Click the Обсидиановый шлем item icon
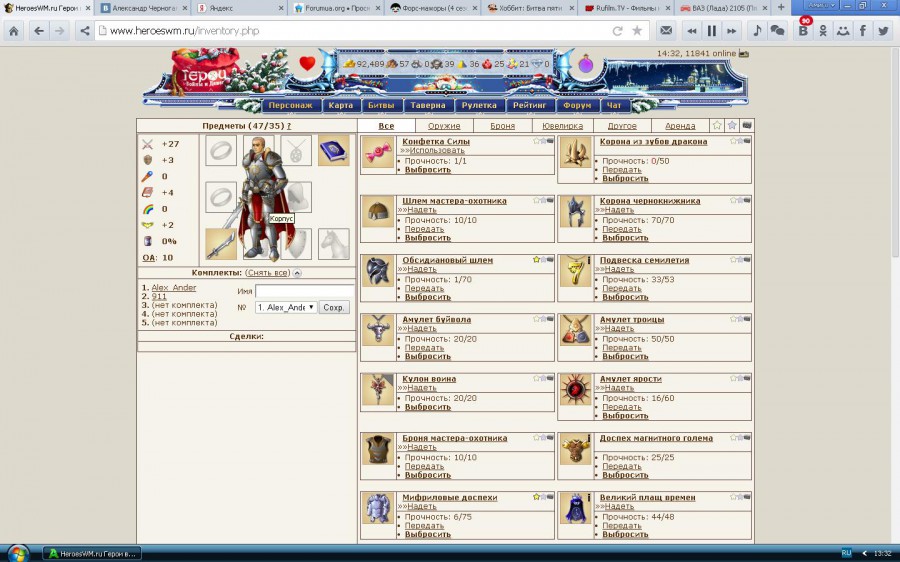Image resolution: width=900 pixels, height=562 pixels. [378, 270]
